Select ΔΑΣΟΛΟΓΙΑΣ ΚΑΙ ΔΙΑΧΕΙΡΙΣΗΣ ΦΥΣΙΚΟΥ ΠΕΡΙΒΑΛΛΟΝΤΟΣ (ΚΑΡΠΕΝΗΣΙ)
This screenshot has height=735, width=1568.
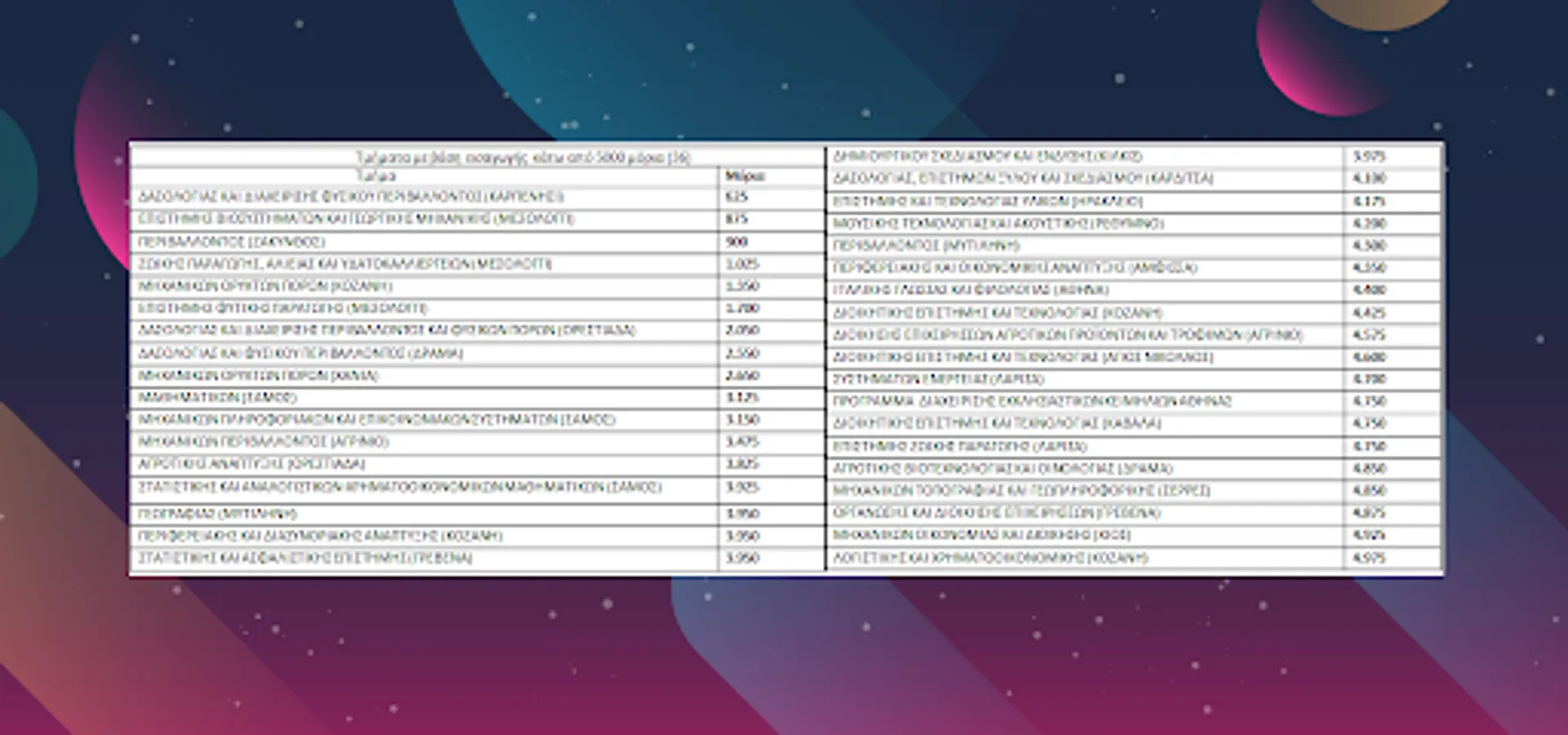[351, 197]
